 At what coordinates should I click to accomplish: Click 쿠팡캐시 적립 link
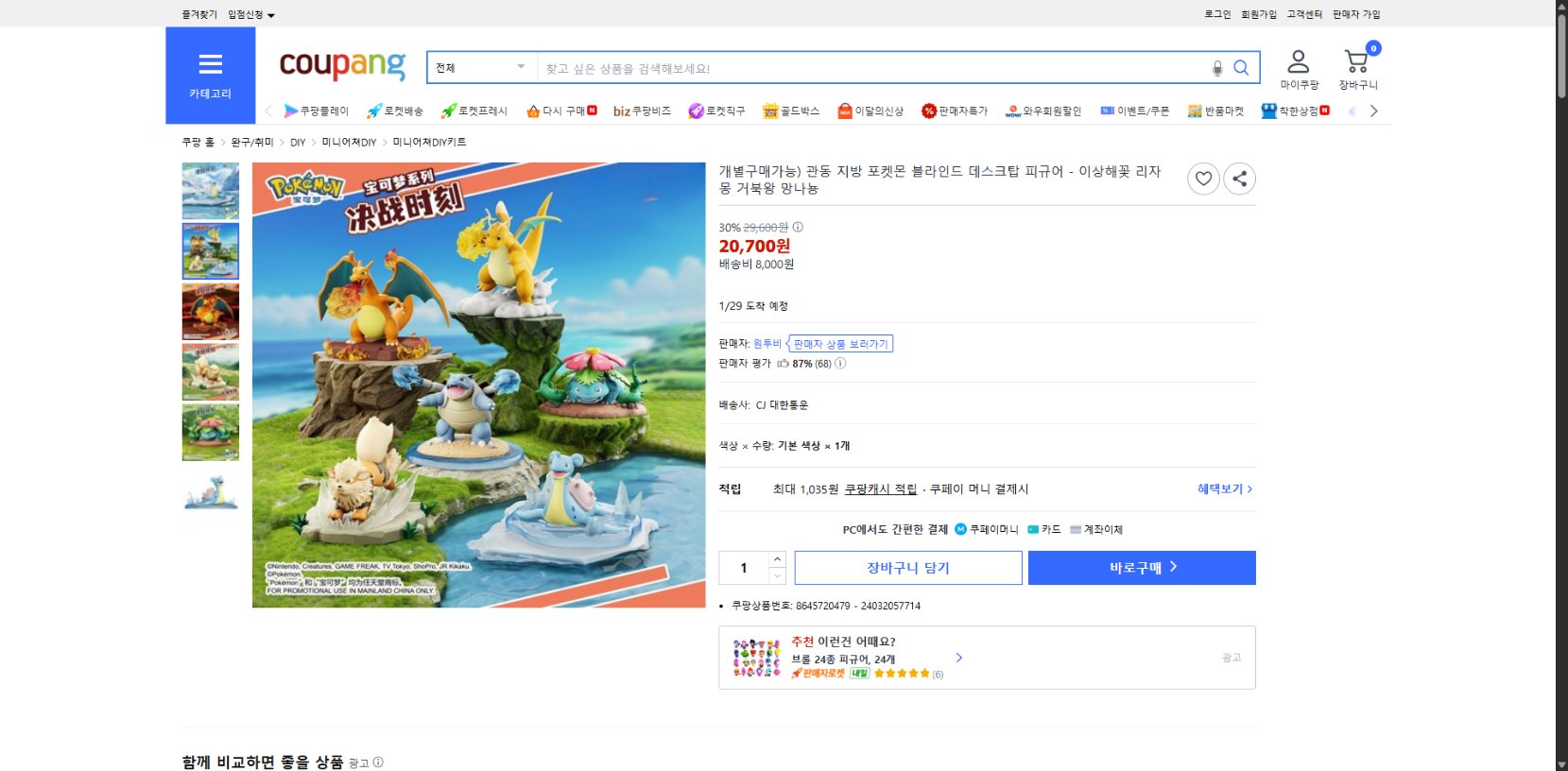tap(880, 489)
